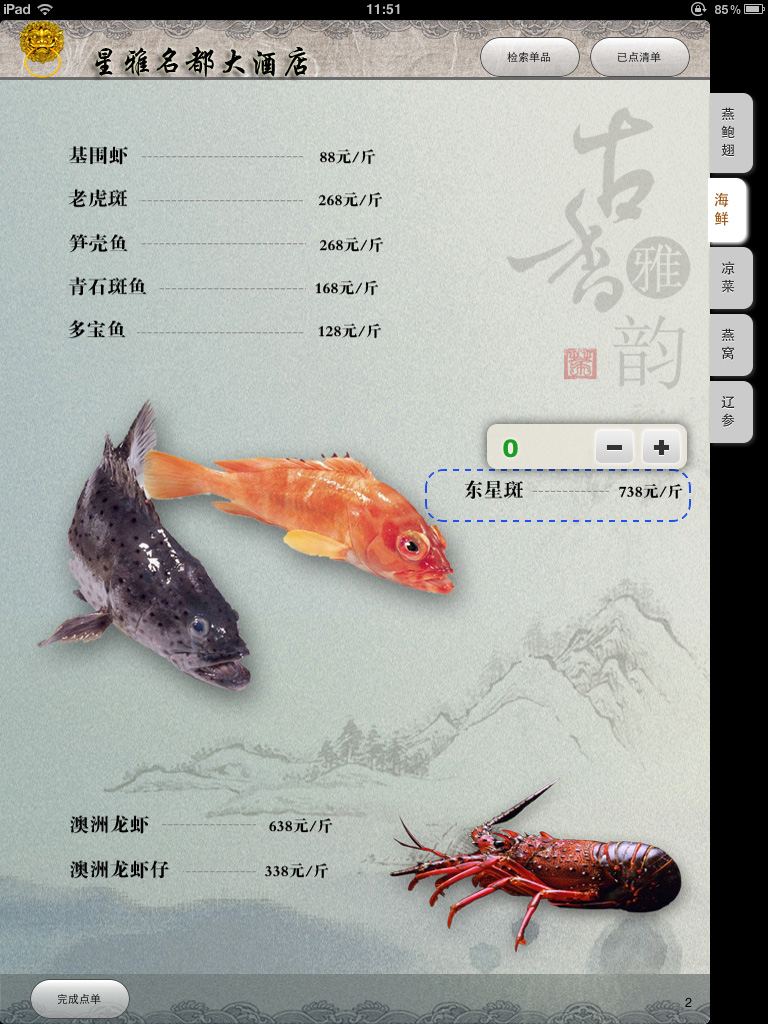This screenshot has height=1024, width=768.
Task: Open the 检索单品 search button
Action: [x=529, y=58]
